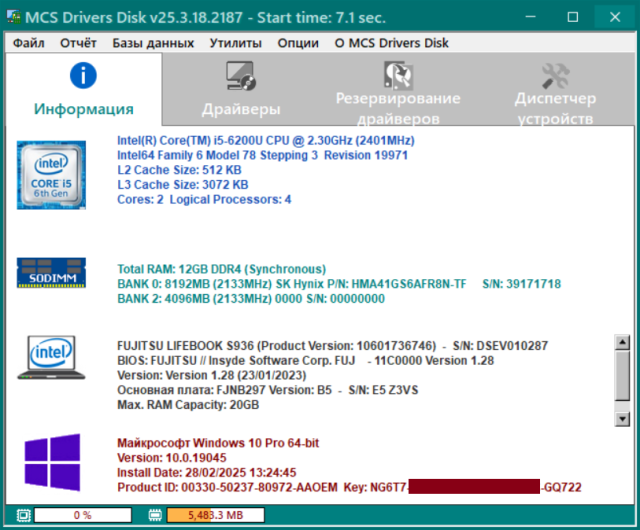Click the Version: 10.0.19045 text
This screenshot has height=530, width=640.
tap(171, 458)
